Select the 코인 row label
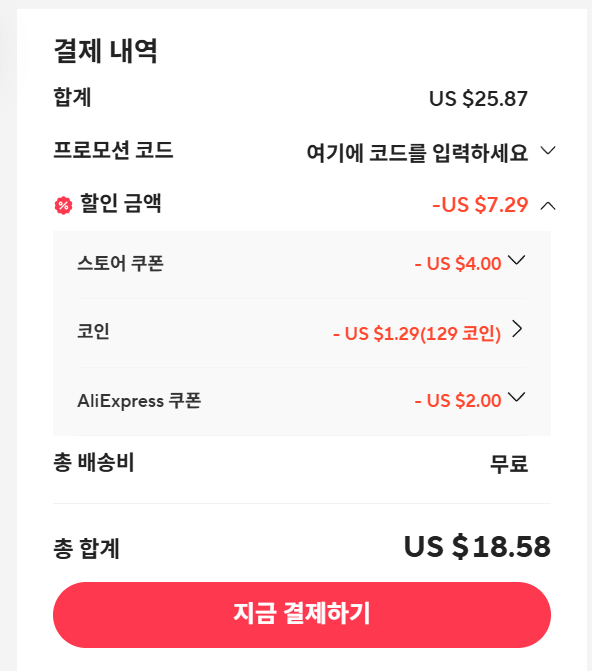Screen dimensions: 592x671 [93, 331]
